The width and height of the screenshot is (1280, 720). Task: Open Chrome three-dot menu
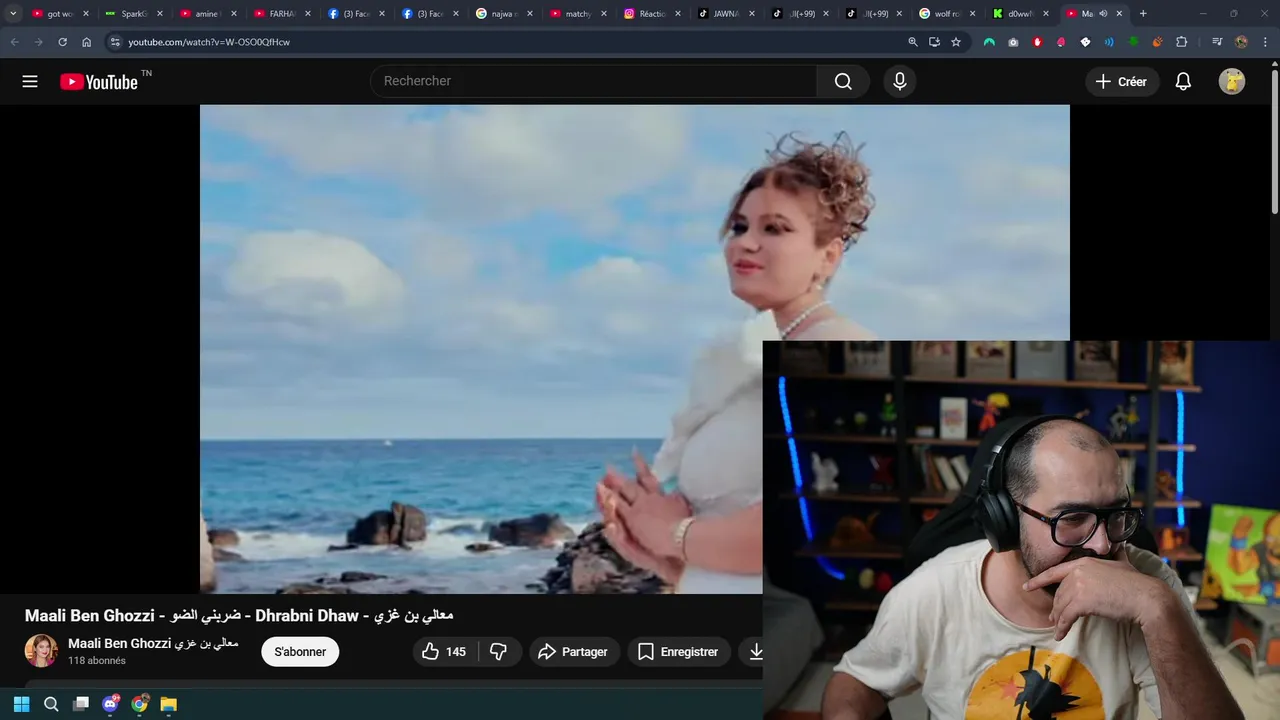click(x=1265, y=42)
